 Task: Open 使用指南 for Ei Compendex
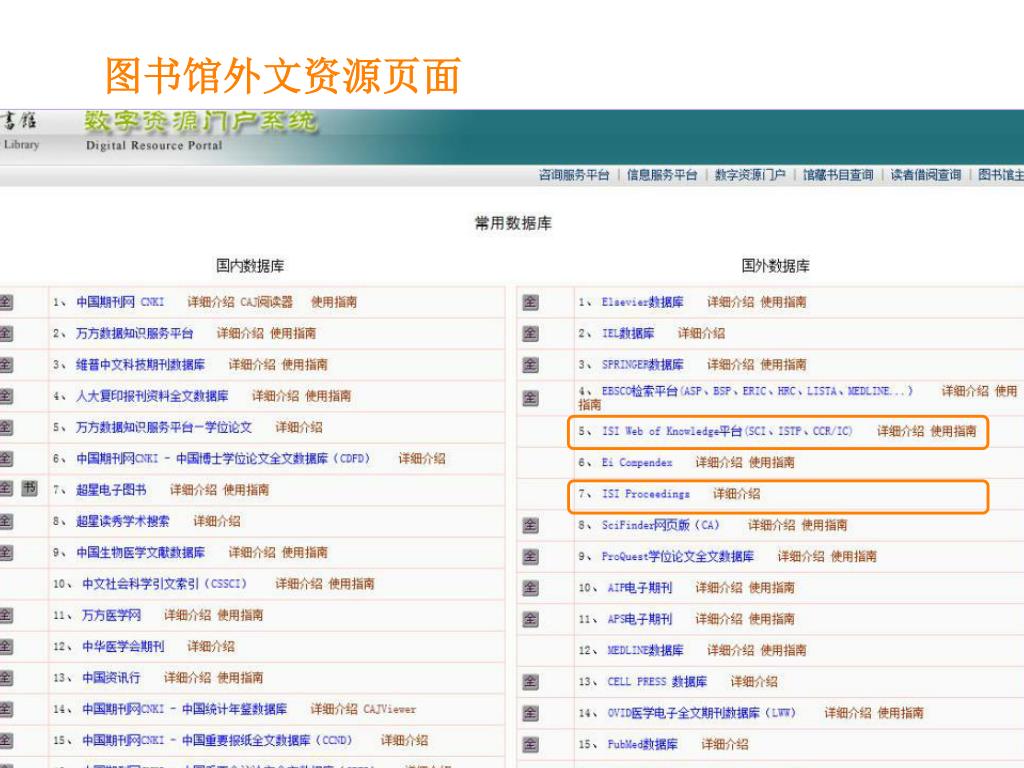(772, 462)
